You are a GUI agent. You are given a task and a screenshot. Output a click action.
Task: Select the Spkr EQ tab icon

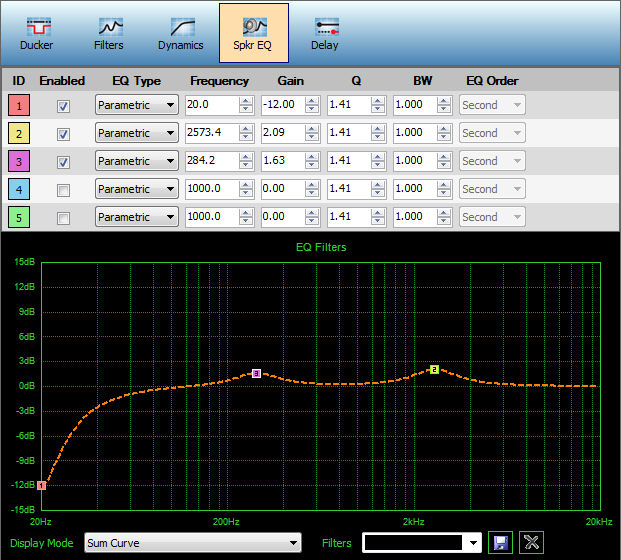253,33
